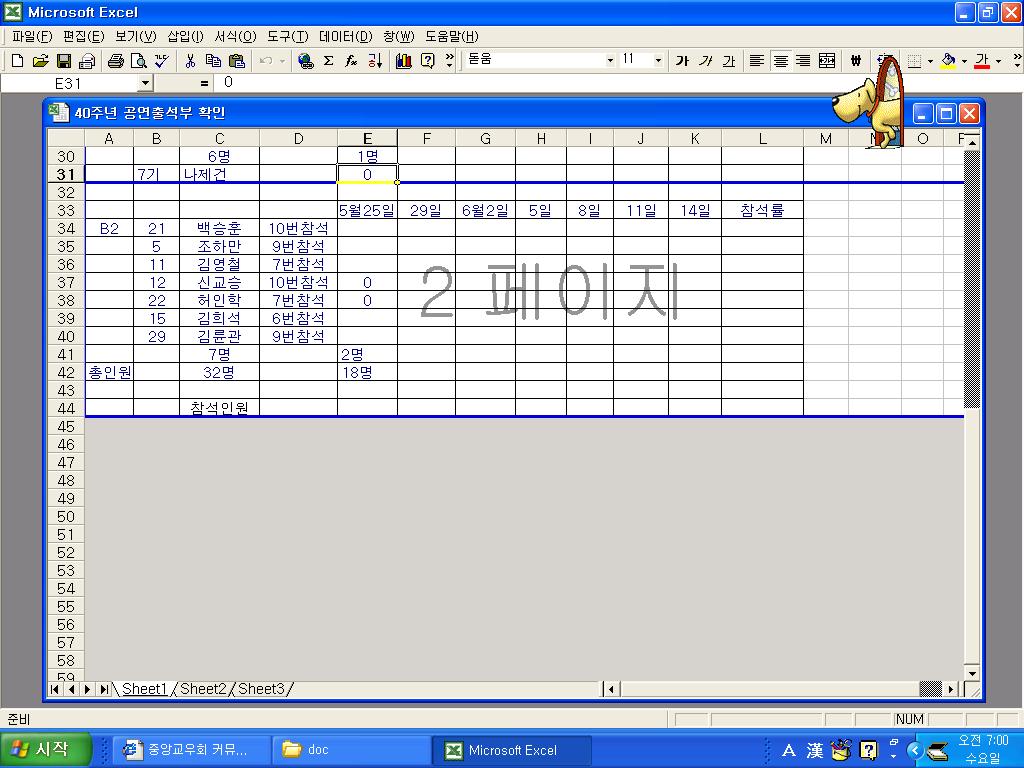Toggle bold formatting button
Screen dimensions: 1024x768
click(682, 61)
